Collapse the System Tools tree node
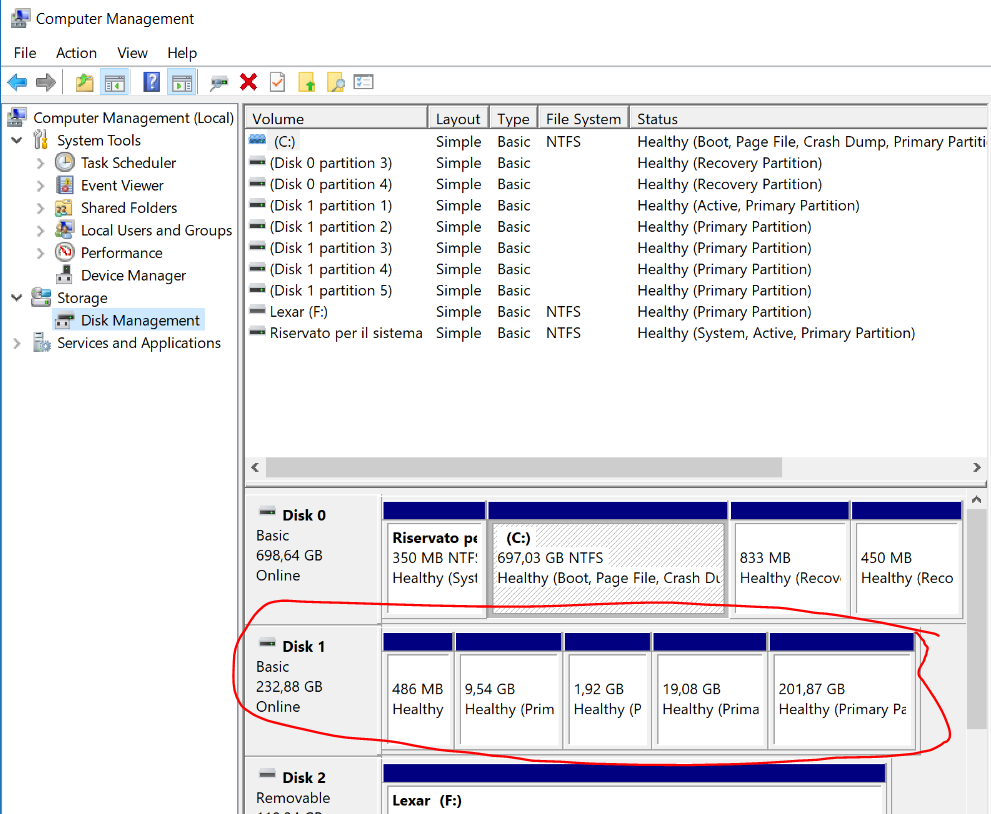The image size is (991, 814). (17, 141)
